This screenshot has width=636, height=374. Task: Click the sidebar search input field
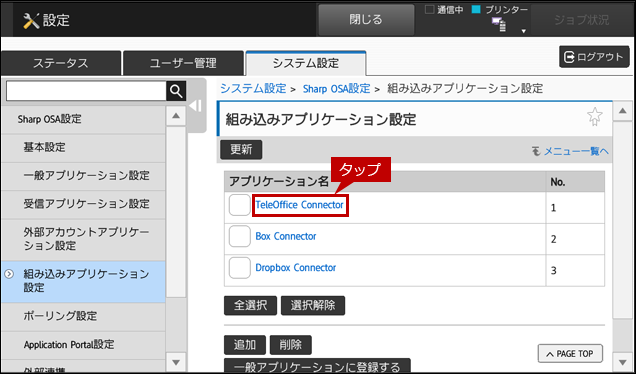coord(86,91)
